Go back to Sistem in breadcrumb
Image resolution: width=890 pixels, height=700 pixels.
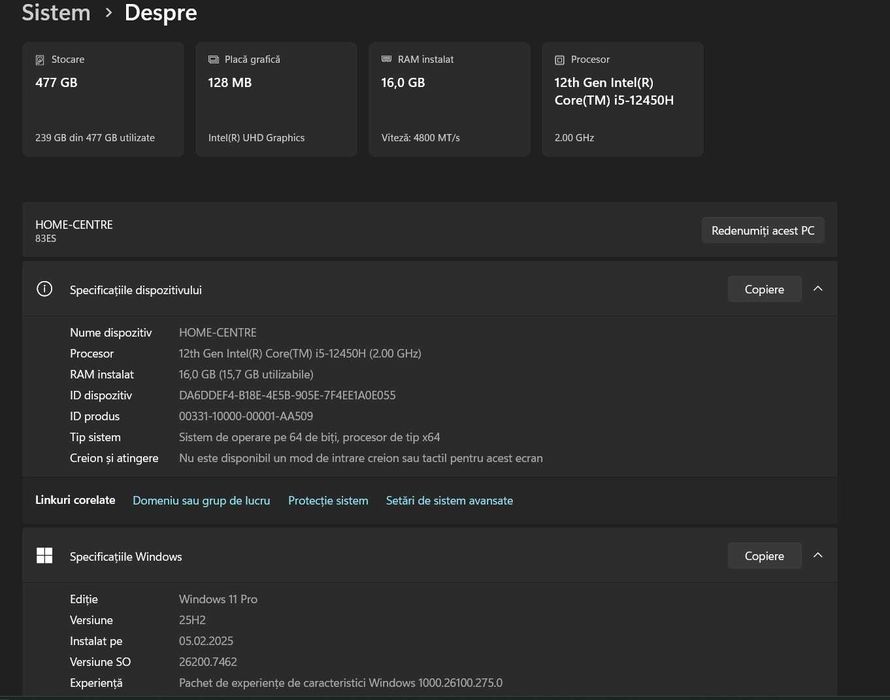56,12
